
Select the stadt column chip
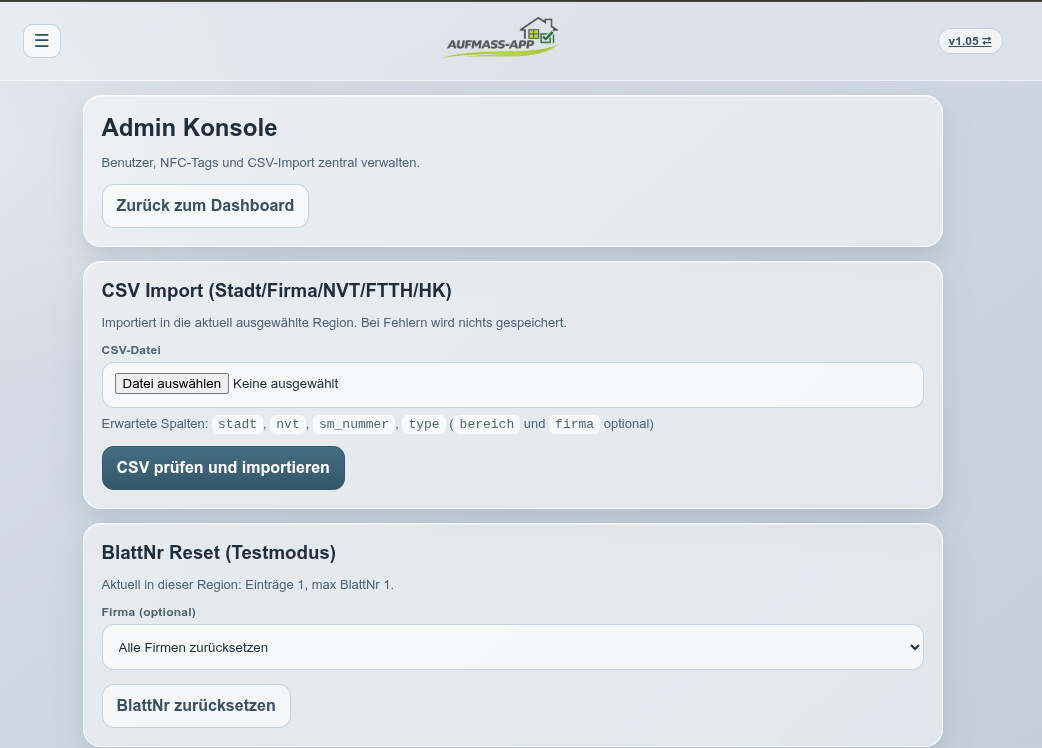(x=237, y=424)
